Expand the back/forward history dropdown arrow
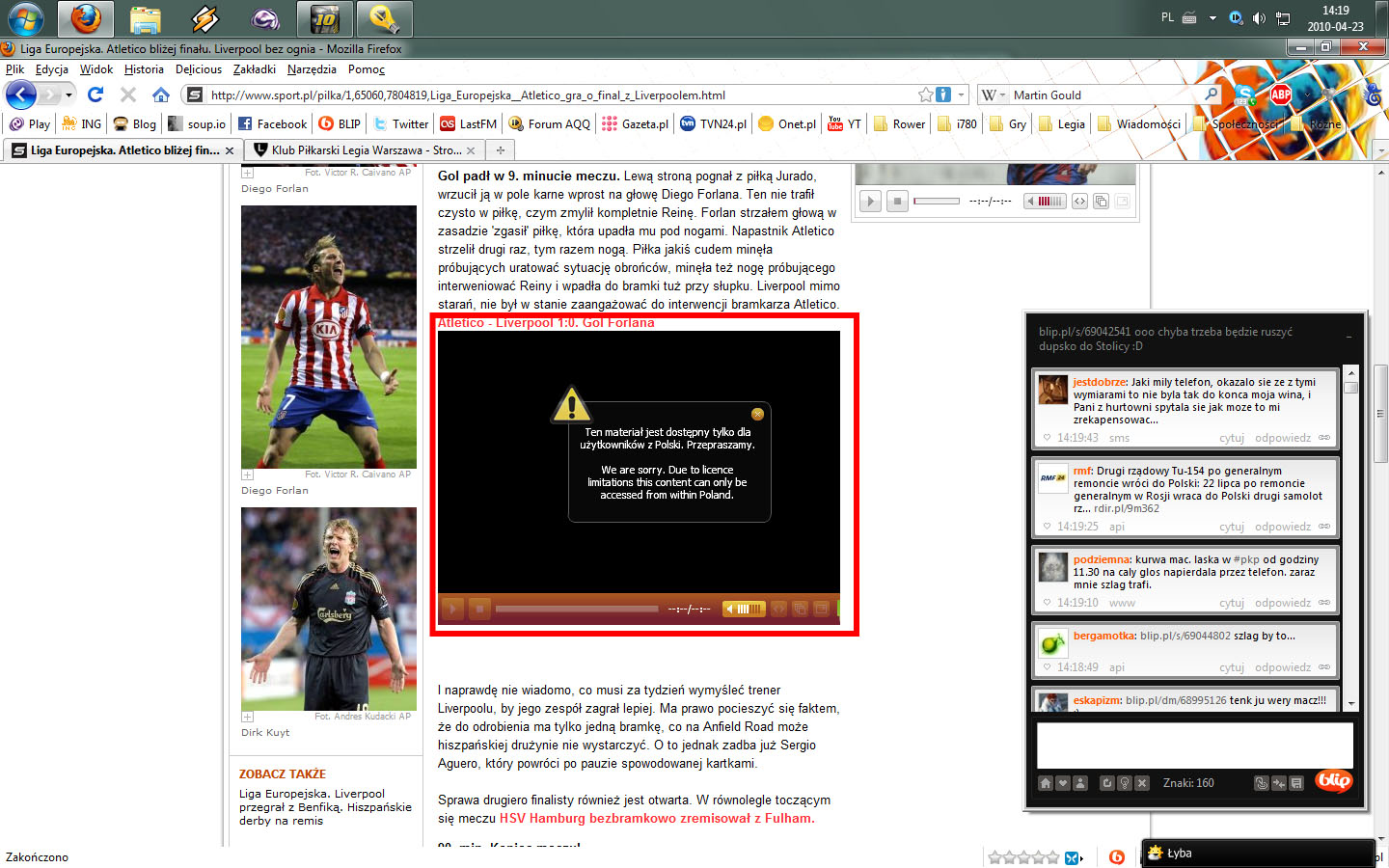This screenshot has width=1389, height=868. coord(68,95)
